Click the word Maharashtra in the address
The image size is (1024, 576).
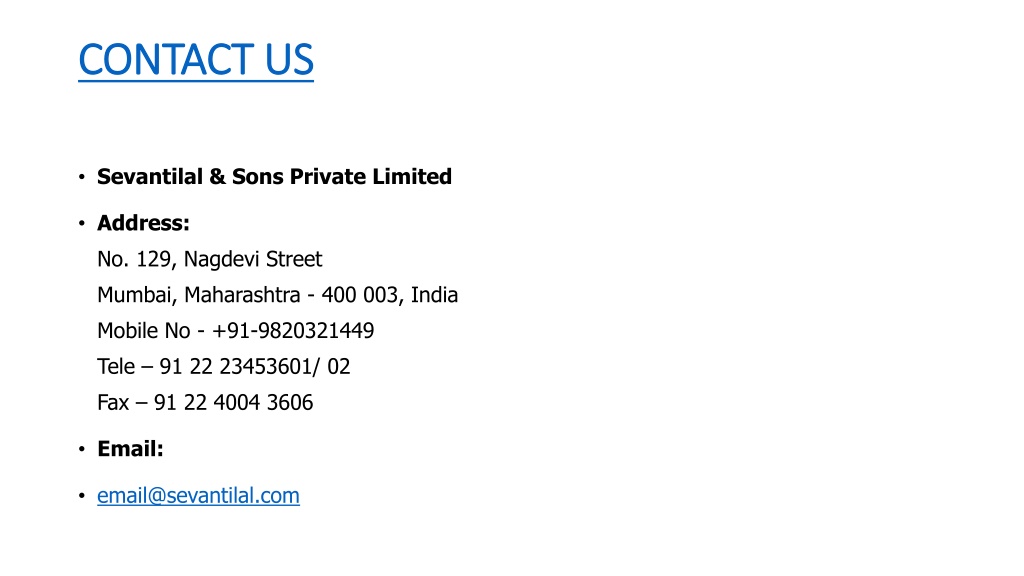tap(242, 295)
